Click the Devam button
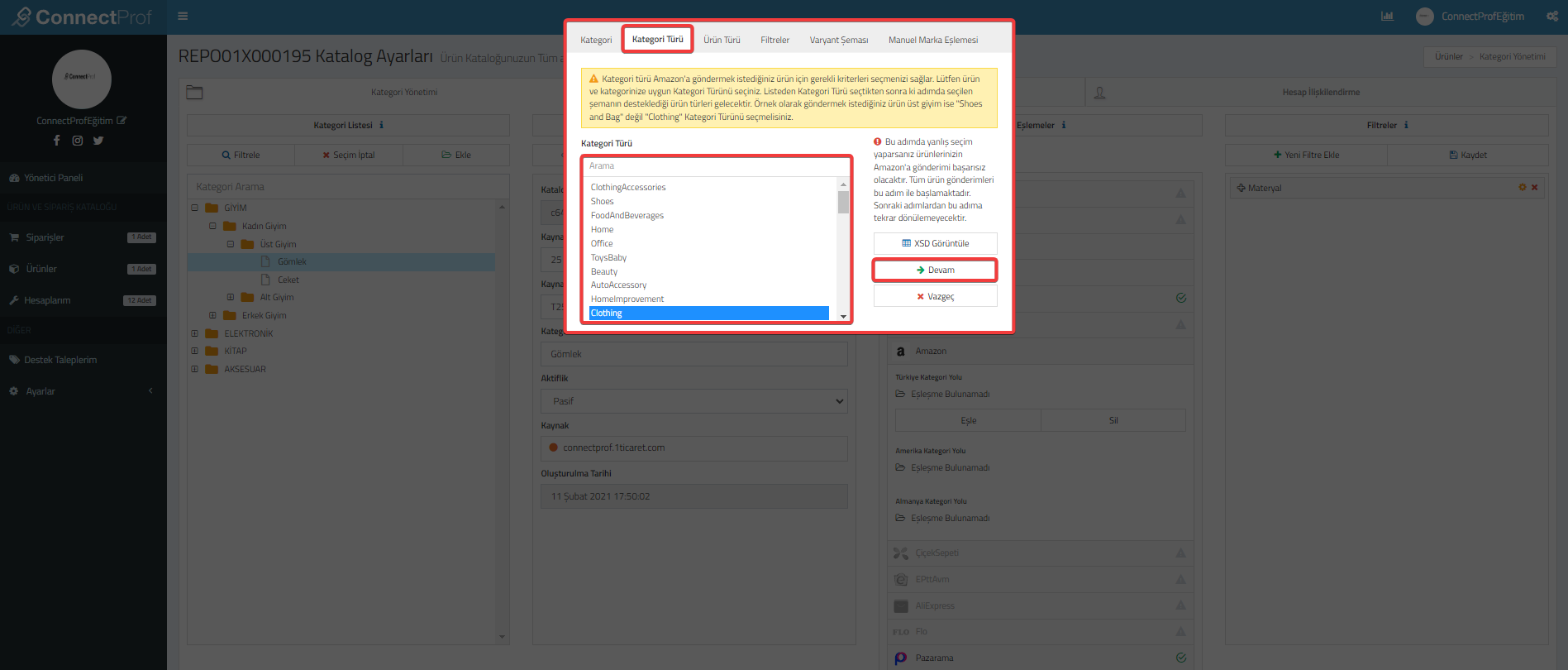The image size is (1568, 670). tap(935, 270)
